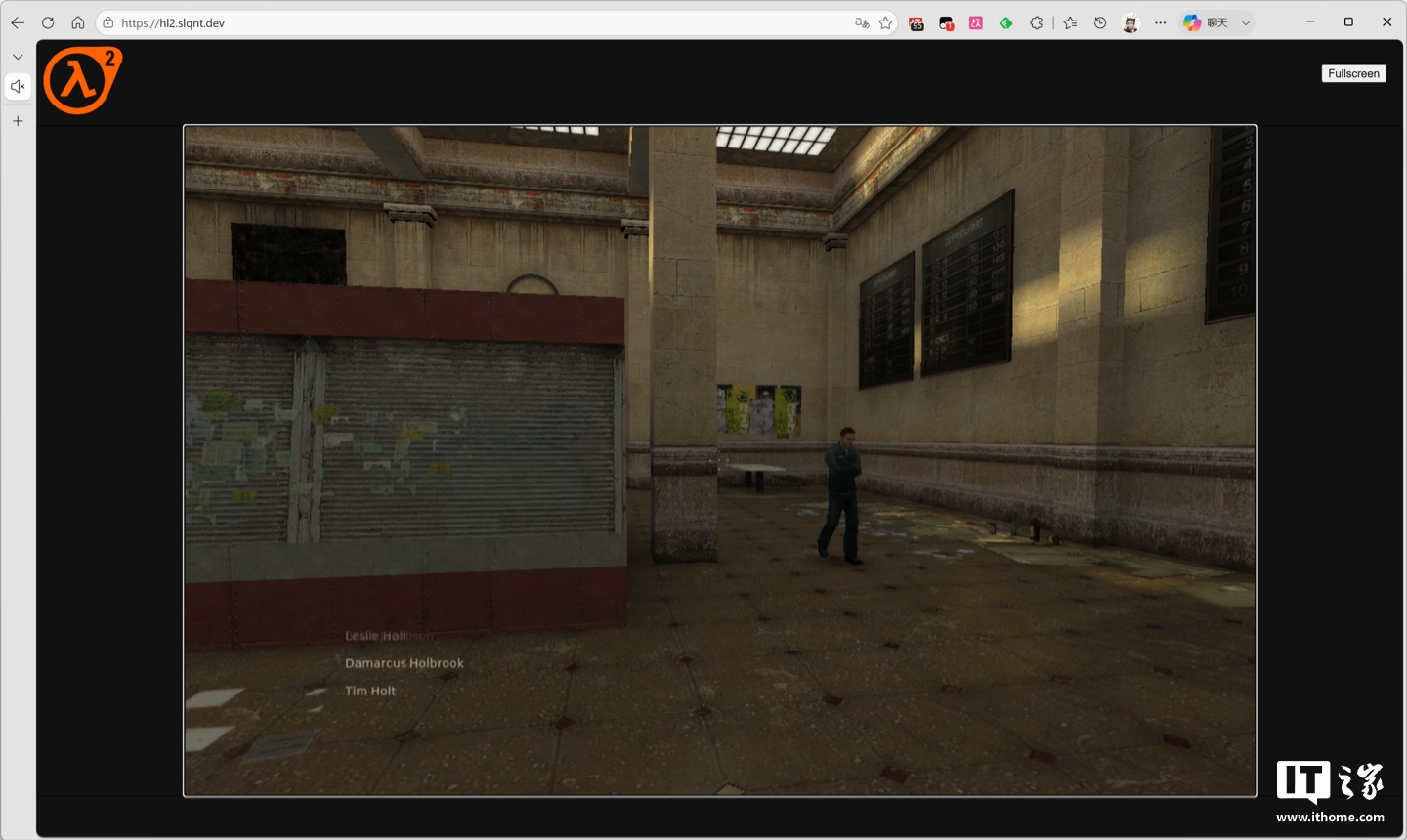View site security lock information
1407x840 pixels.
click(108, 22)
